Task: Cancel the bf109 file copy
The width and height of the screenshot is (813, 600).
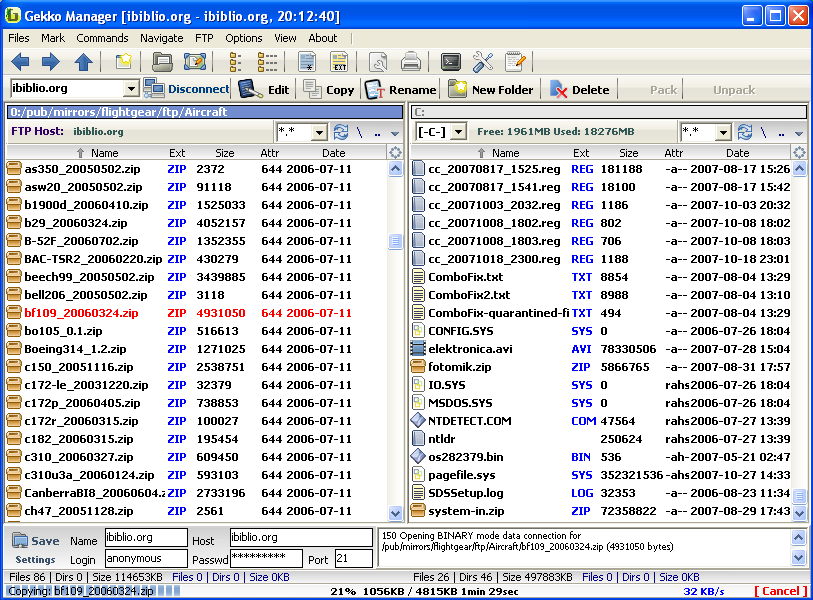Action: coord(781,591)
